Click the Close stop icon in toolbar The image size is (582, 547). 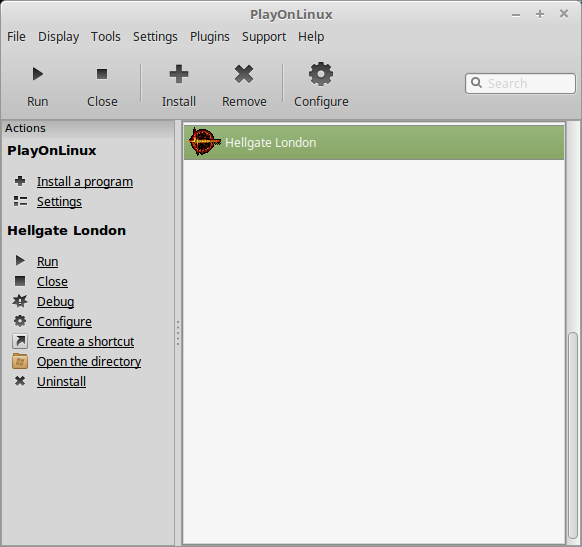tap(102, 74)
